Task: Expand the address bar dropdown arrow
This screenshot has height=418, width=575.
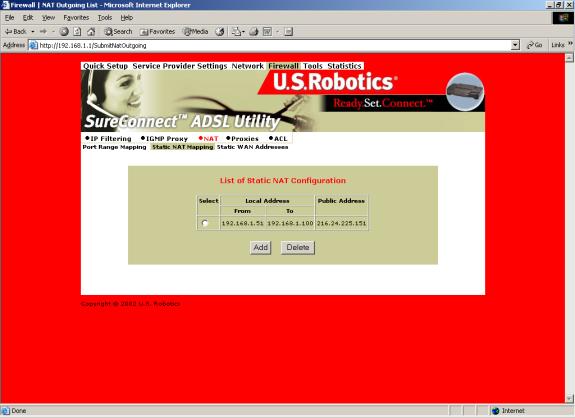Action: tap(515, 45)
